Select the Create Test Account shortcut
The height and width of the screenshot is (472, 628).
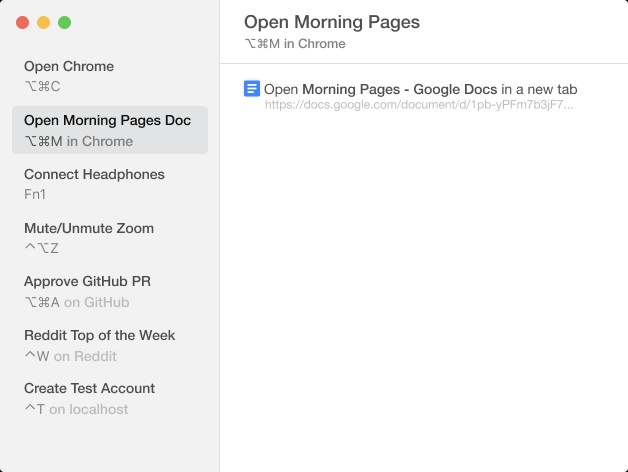pyautogui.click(x=110, y=399)
